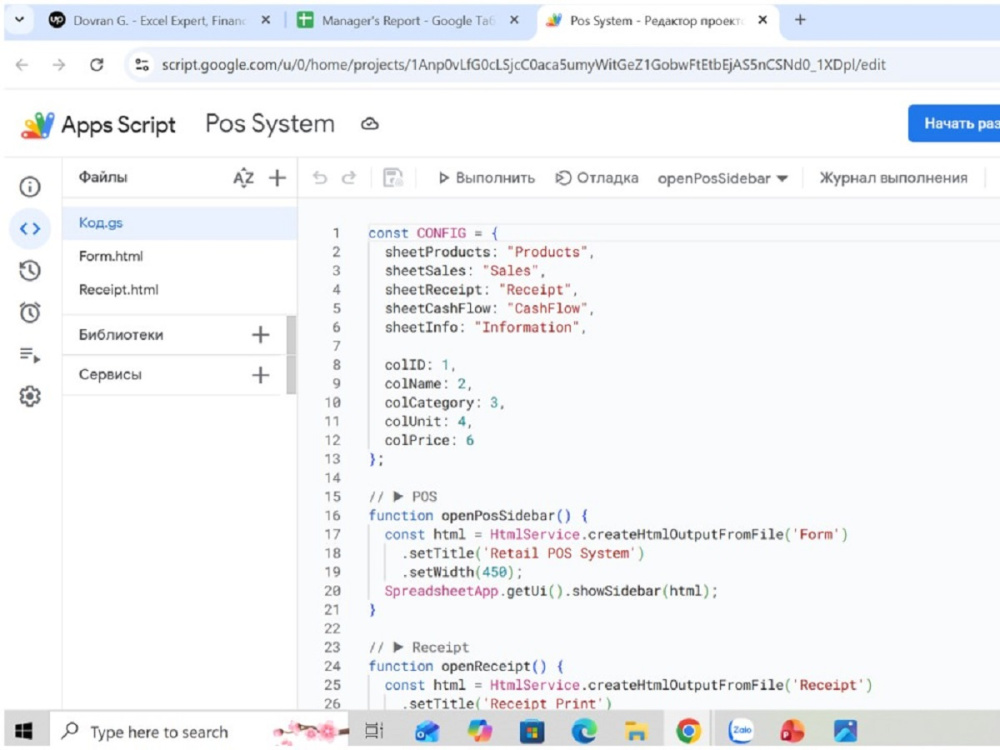
Task: Open the browser tab search chevron
Action: coord(20,20)
